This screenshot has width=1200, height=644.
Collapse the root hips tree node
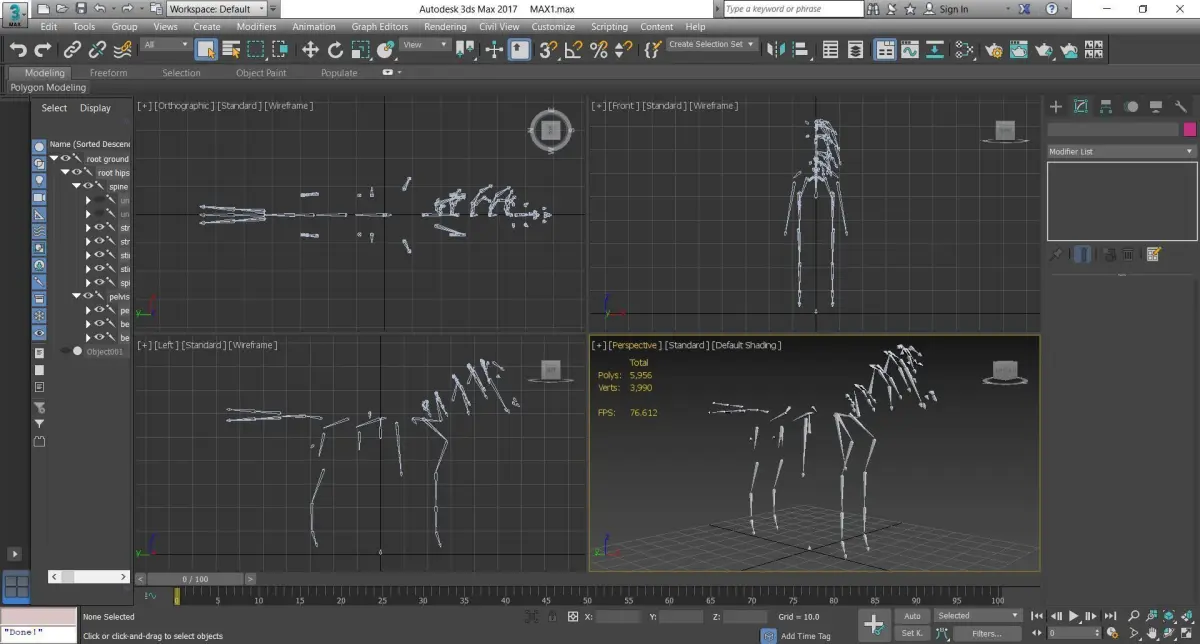coord(66,173)
